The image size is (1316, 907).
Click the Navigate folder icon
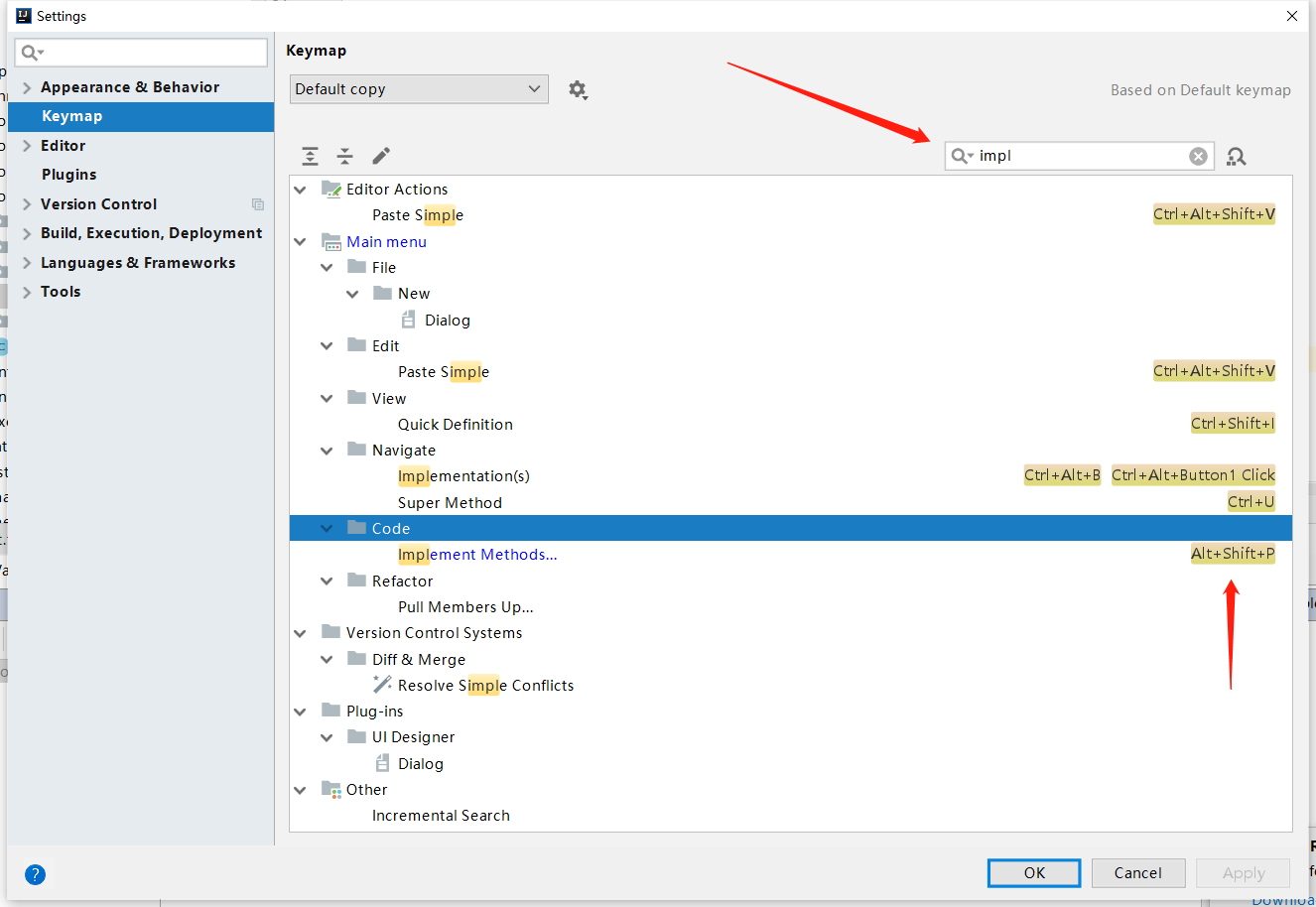coord(357,450)
